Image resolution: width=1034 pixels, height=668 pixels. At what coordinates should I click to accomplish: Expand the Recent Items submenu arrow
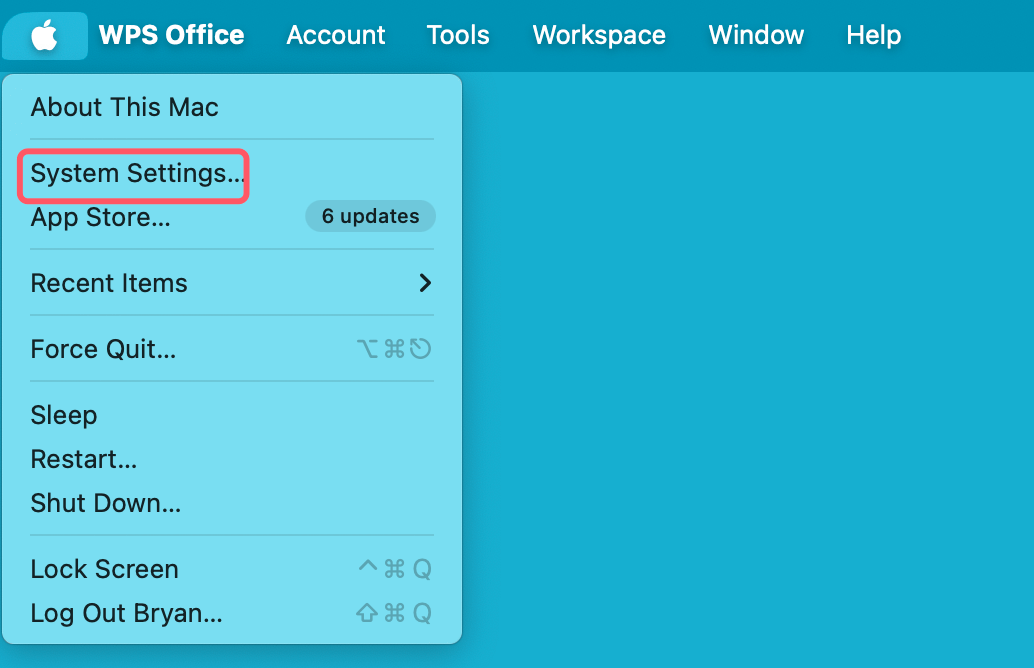click(425, 283)
